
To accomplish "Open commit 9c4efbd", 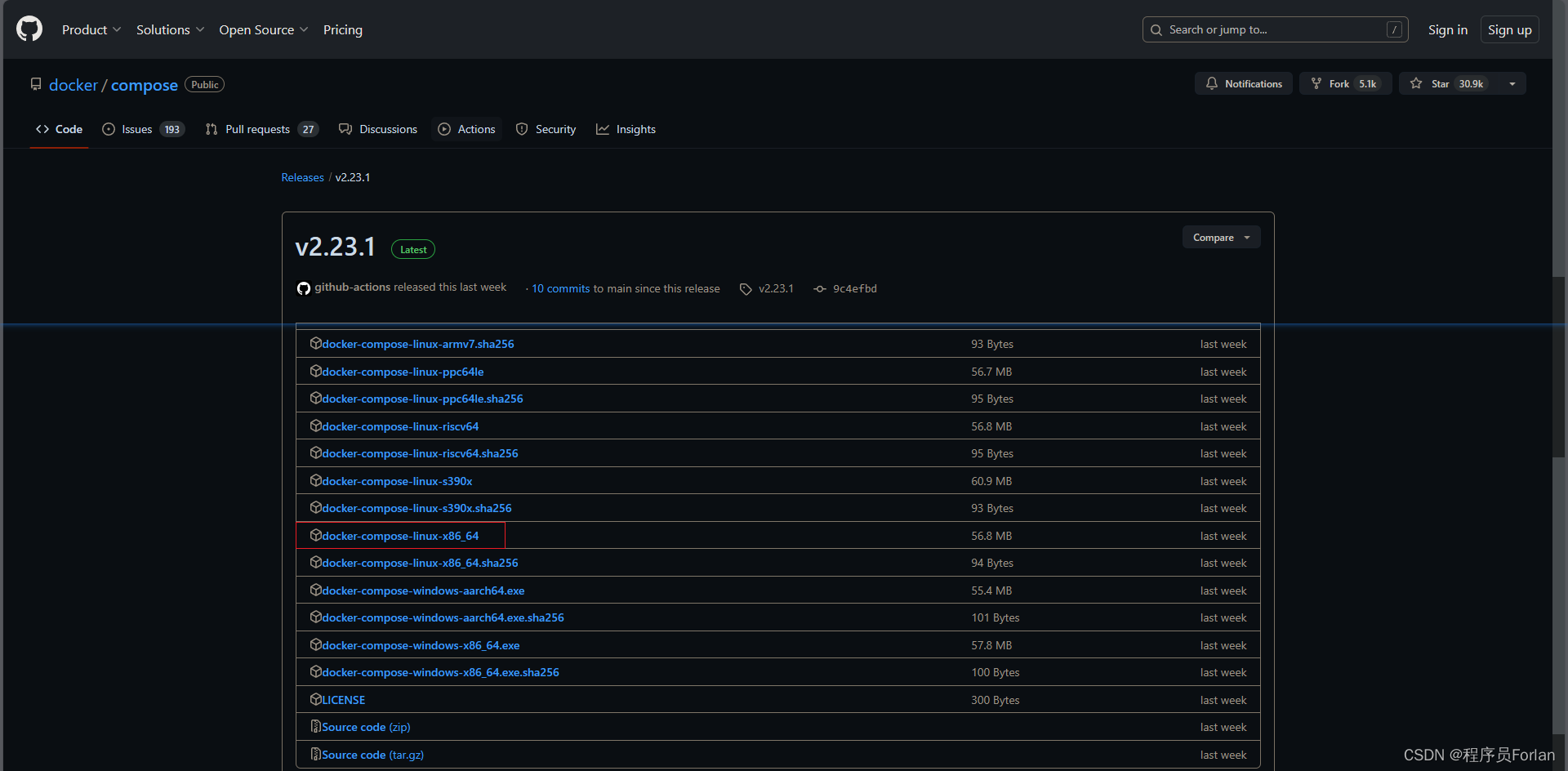I will [854, 289].
